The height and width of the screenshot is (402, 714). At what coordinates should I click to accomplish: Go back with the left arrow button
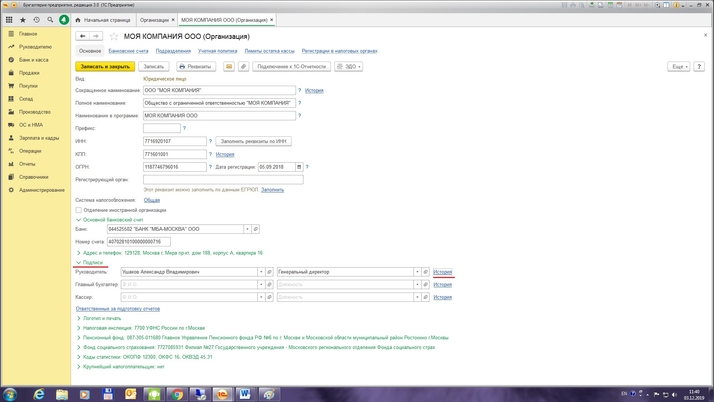82,36
